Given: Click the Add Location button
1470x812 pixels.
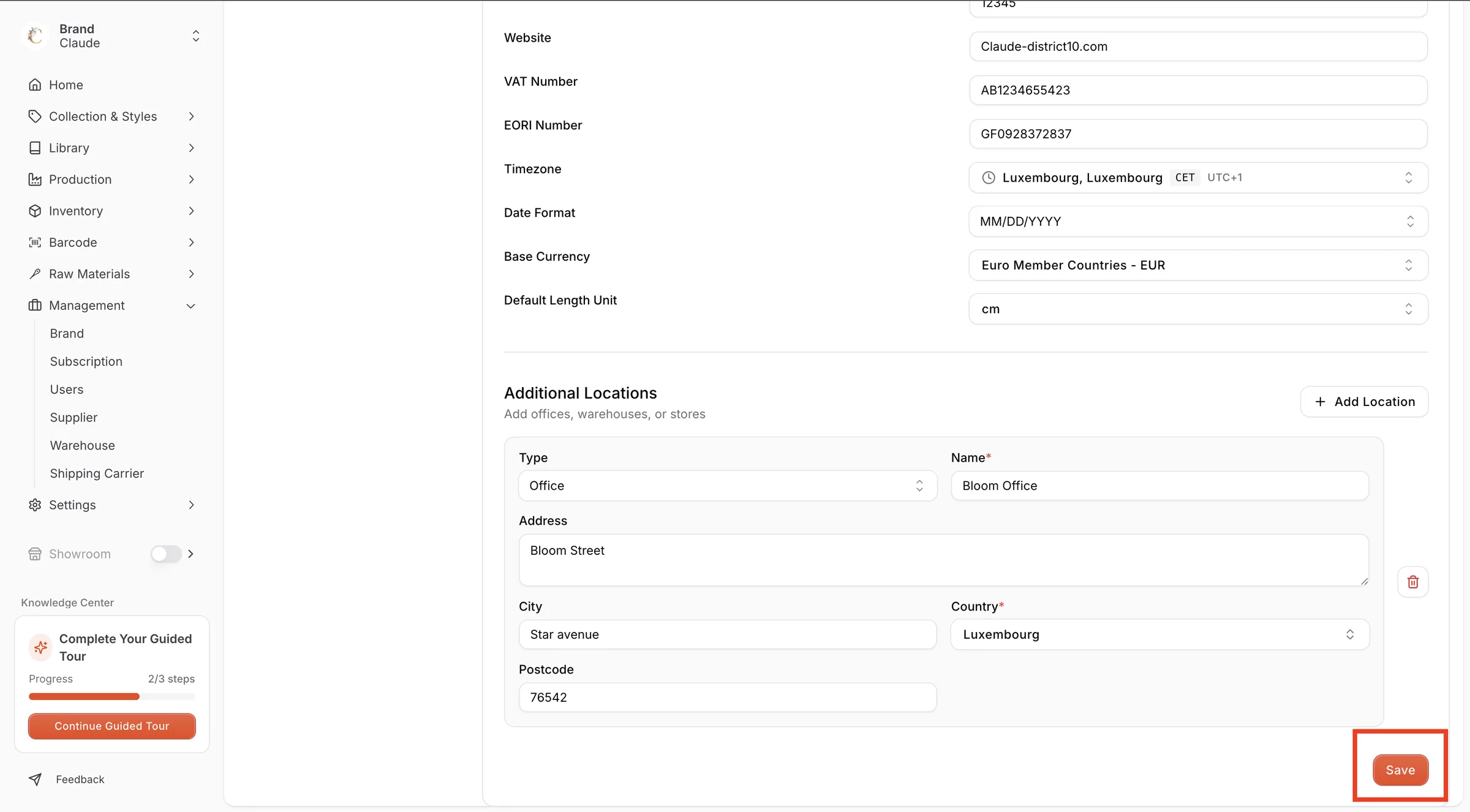Looking at the screenshot, I should pyautogui.click(x=1365, y=402).
